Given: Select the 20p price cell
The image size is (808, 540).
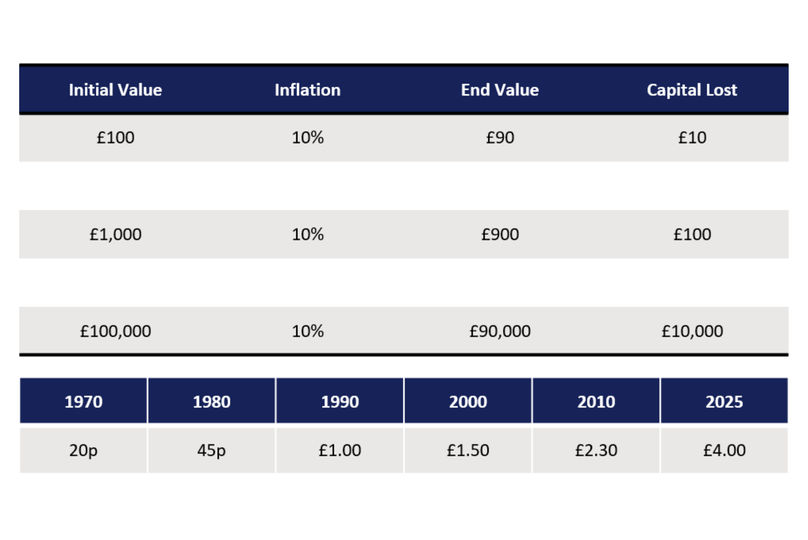Looking at the screenshot, I should pyautogui.click(x=83, y=451).
